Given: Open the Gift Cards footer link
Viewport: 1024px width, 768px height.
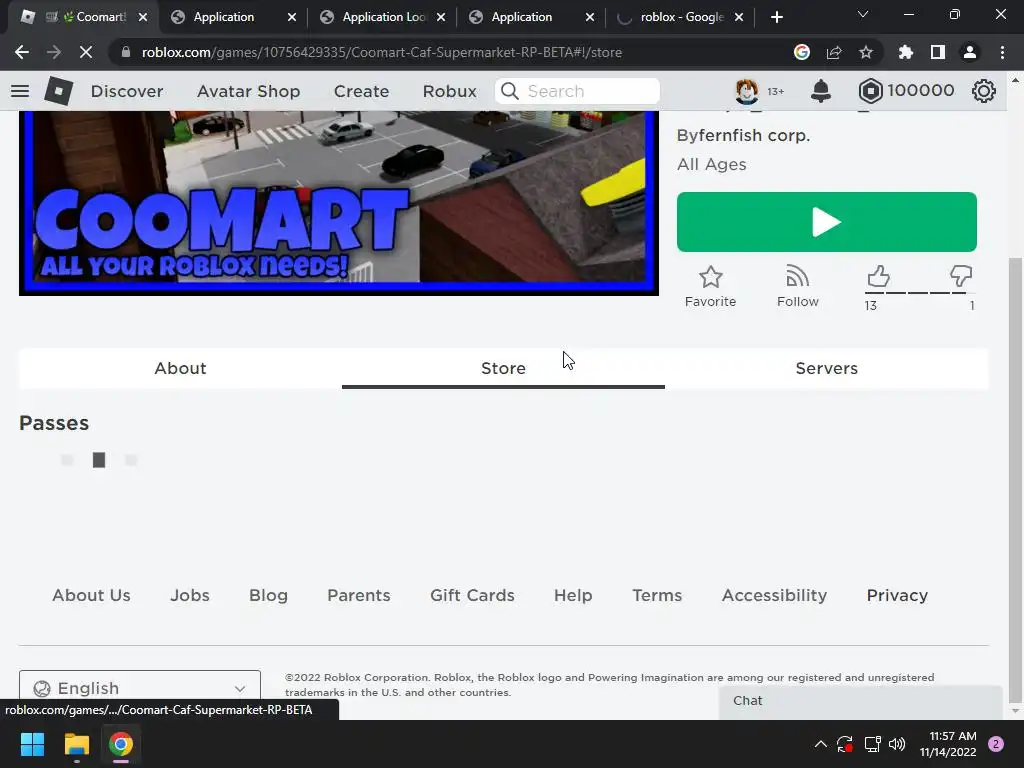Looking at the screenshot, I should click(x=472, y=595).
